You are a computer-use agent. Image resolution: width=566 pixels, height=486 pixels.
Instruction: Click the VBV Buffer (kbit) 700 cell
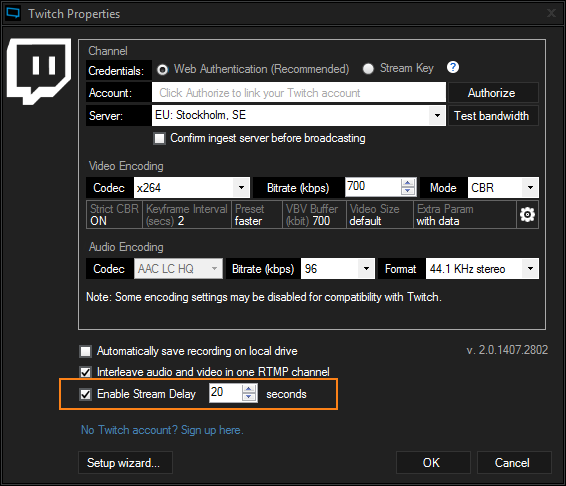(x=314, y=215)
